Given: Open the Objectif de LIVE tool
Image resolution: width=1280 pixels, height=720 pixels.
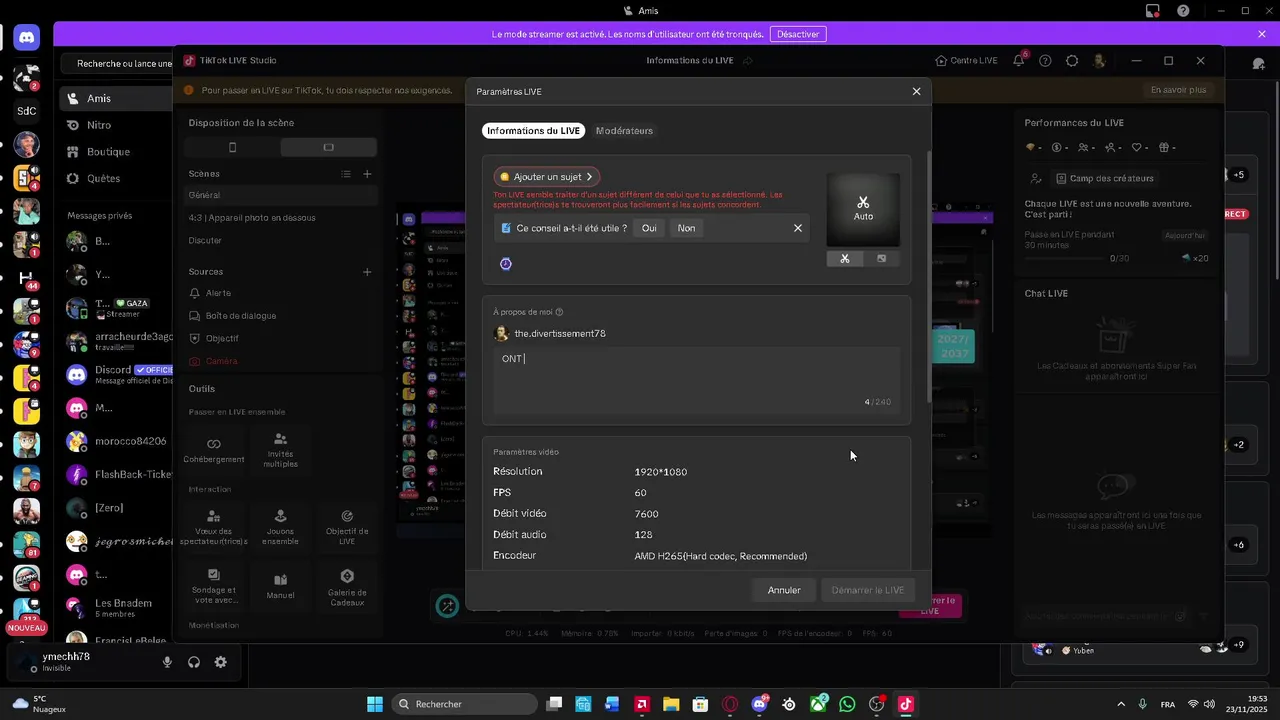Looking at the screenshot, I should [x=347, y=527].
